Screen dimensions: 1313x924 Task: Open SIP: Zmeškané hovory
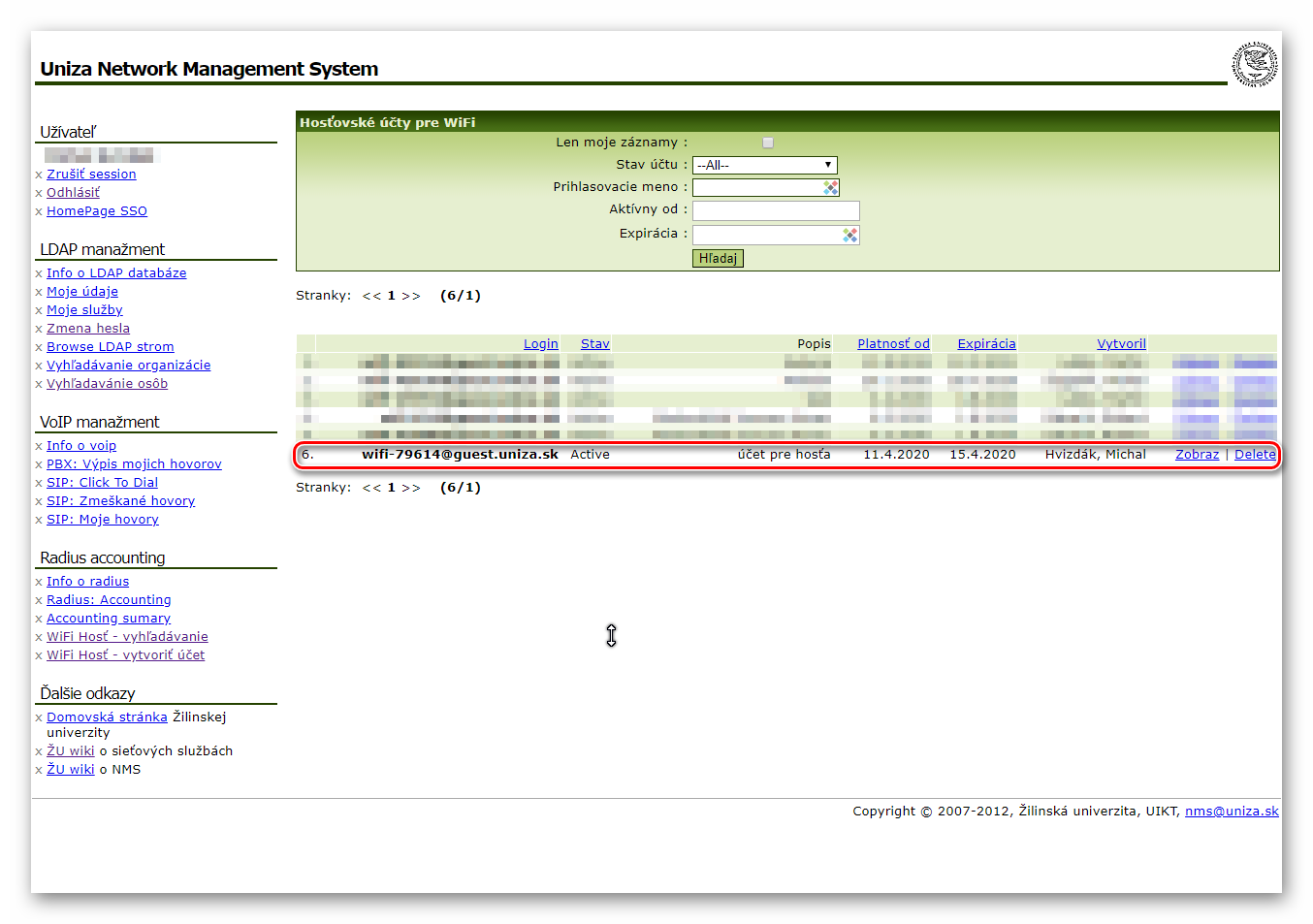click(120, 501)
